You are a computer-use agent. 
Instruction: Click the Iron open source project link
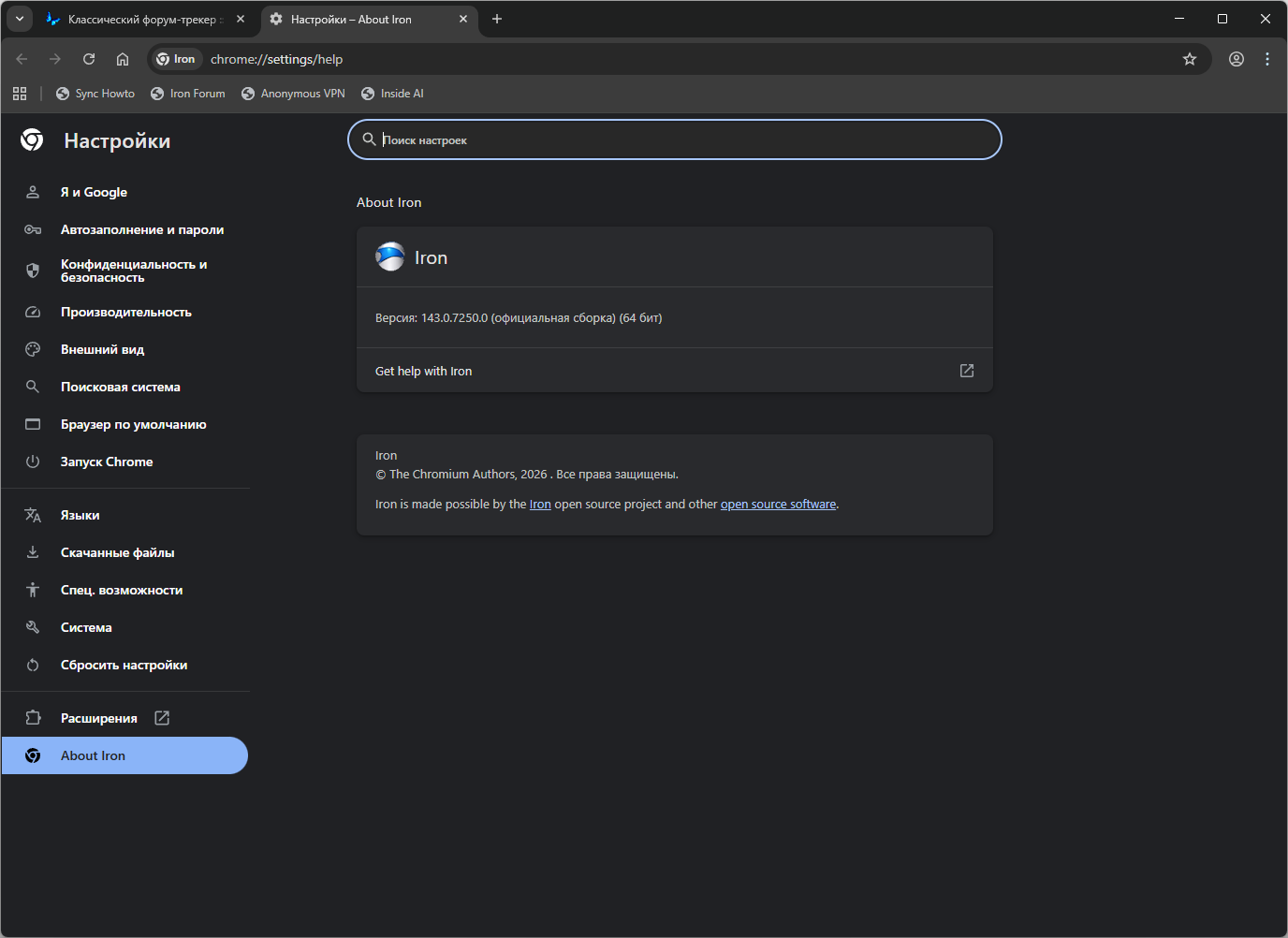(540, 505)
